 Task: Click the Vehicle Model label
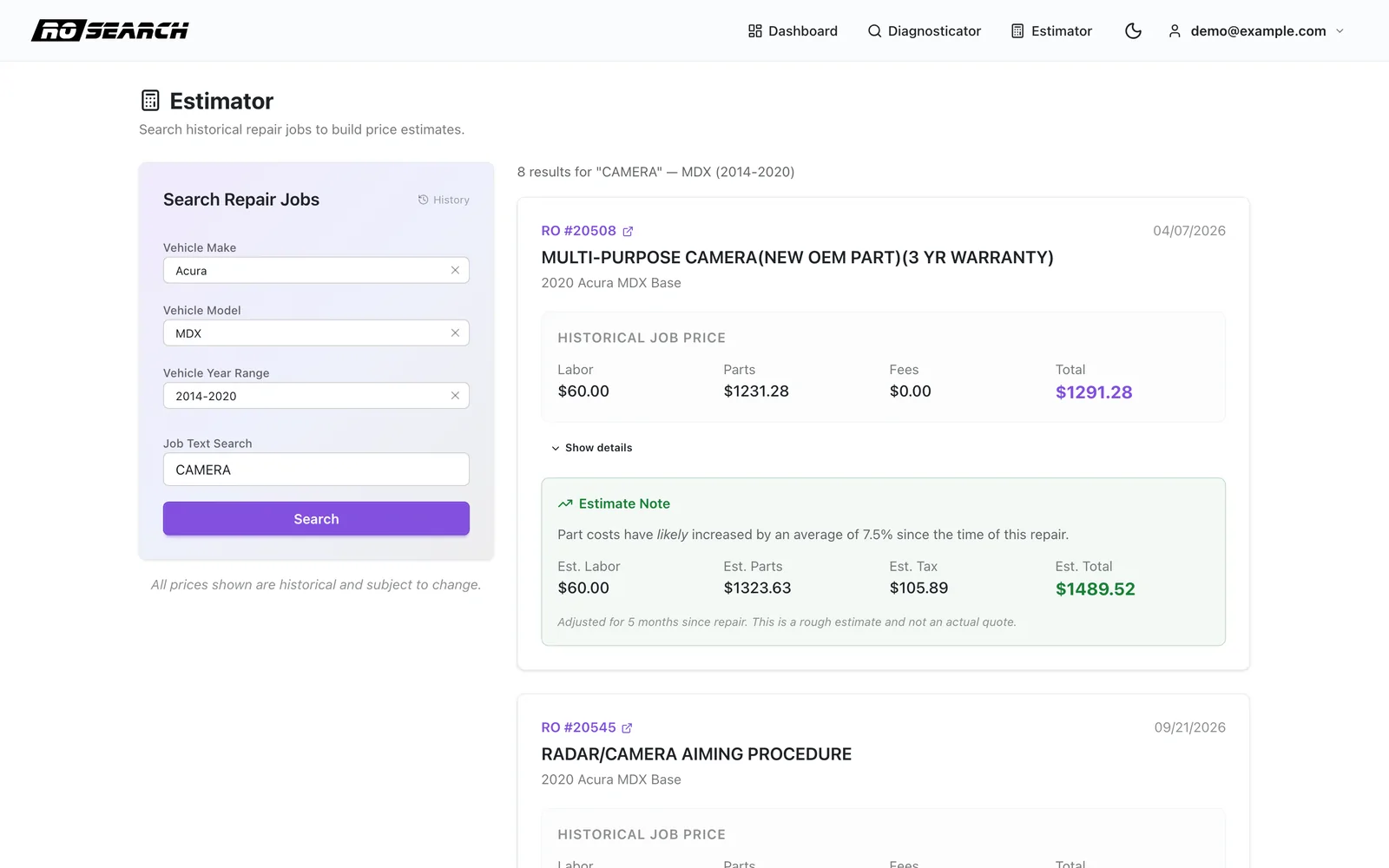tap(202, 310)
